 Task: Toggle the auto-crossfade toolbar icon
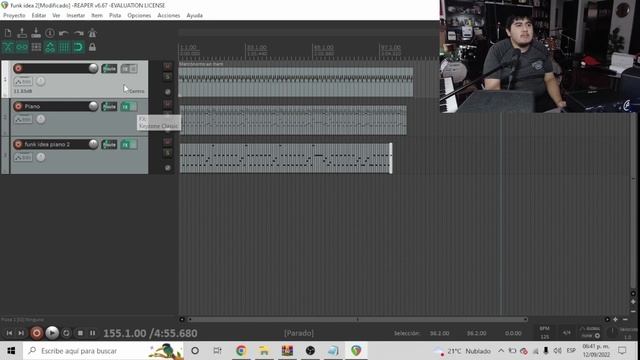(8, 47)
